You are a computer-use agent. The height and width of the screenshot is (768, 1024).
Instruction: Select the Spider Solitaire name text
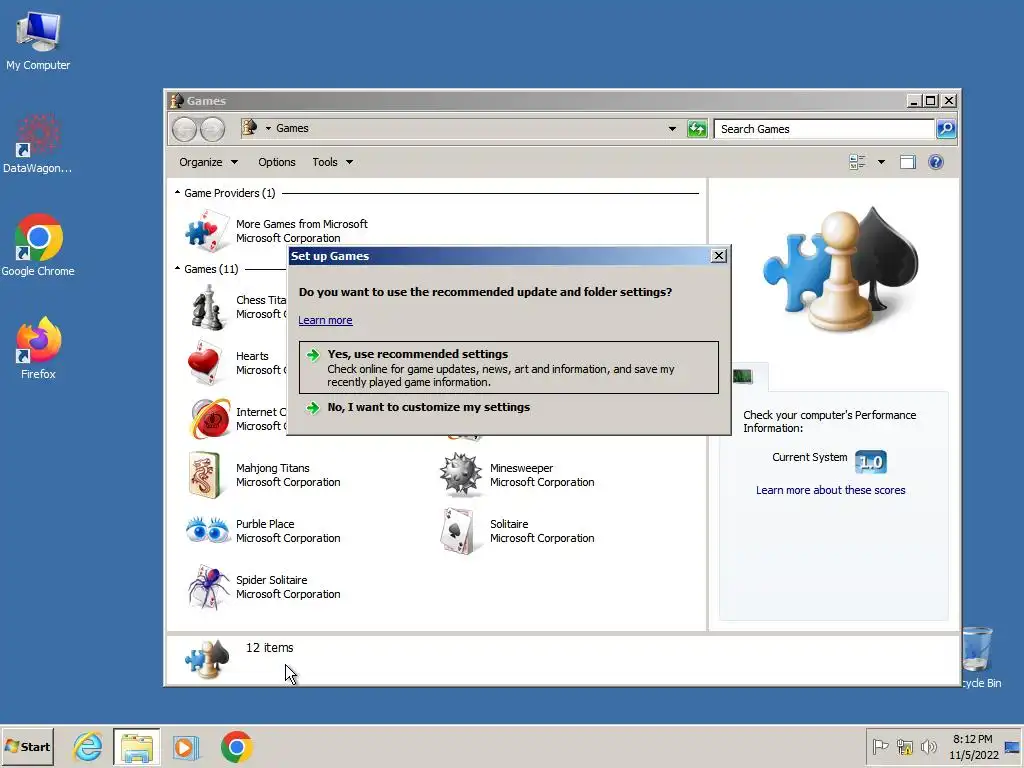(271, 580)
